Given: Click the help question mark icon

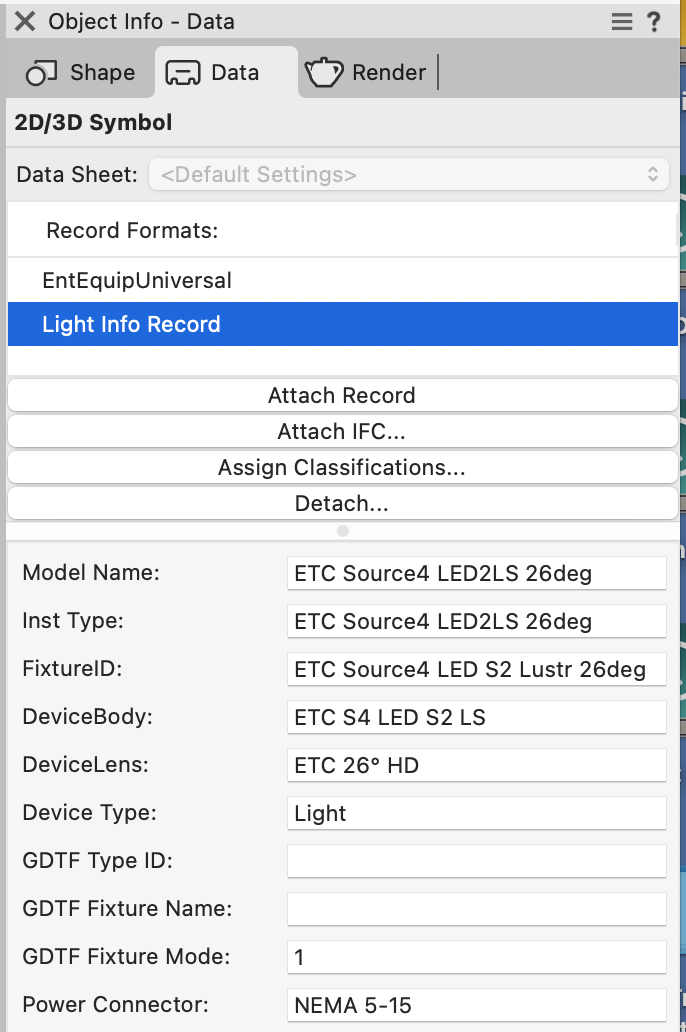Looking at the screenshot, I should click(654, 22).
